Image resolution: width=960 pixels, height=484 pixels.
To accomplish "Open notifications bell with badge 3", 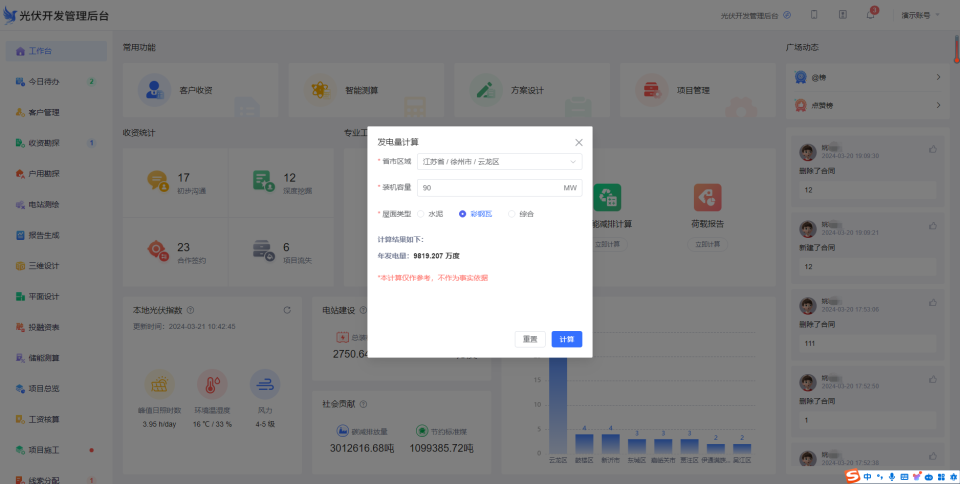I will pos(871,15).
